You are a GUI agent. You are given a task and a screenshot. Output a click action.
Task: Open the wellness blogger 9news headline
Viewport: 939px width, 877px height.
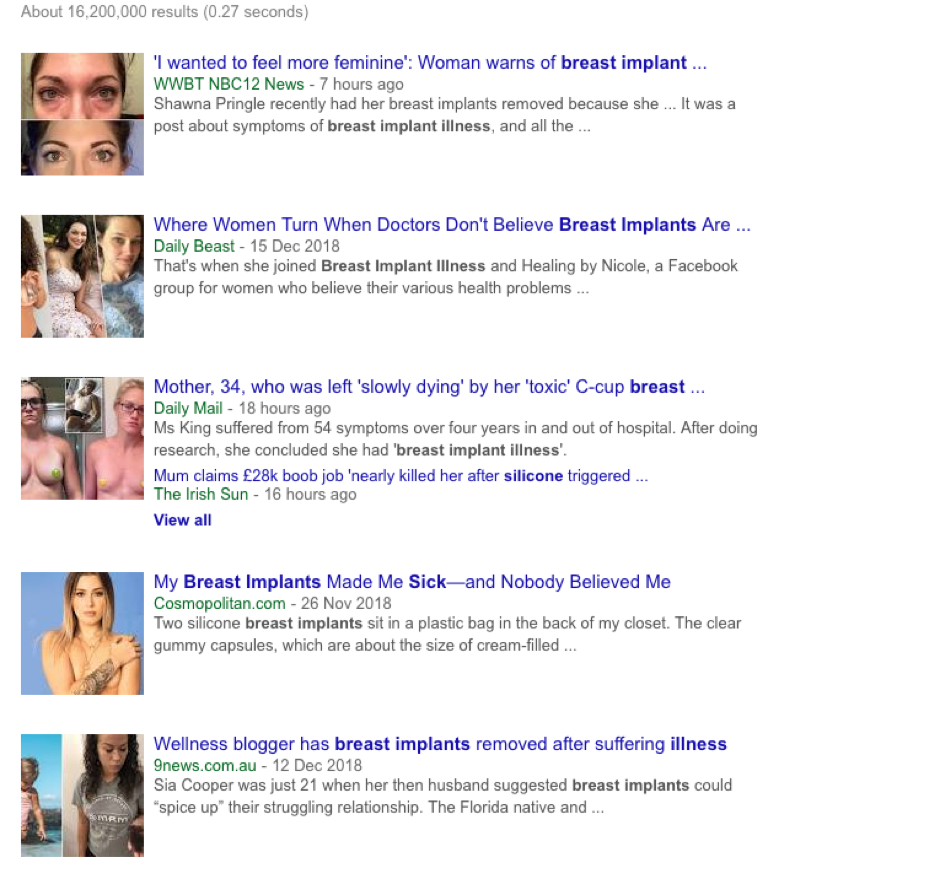(440, 744)
